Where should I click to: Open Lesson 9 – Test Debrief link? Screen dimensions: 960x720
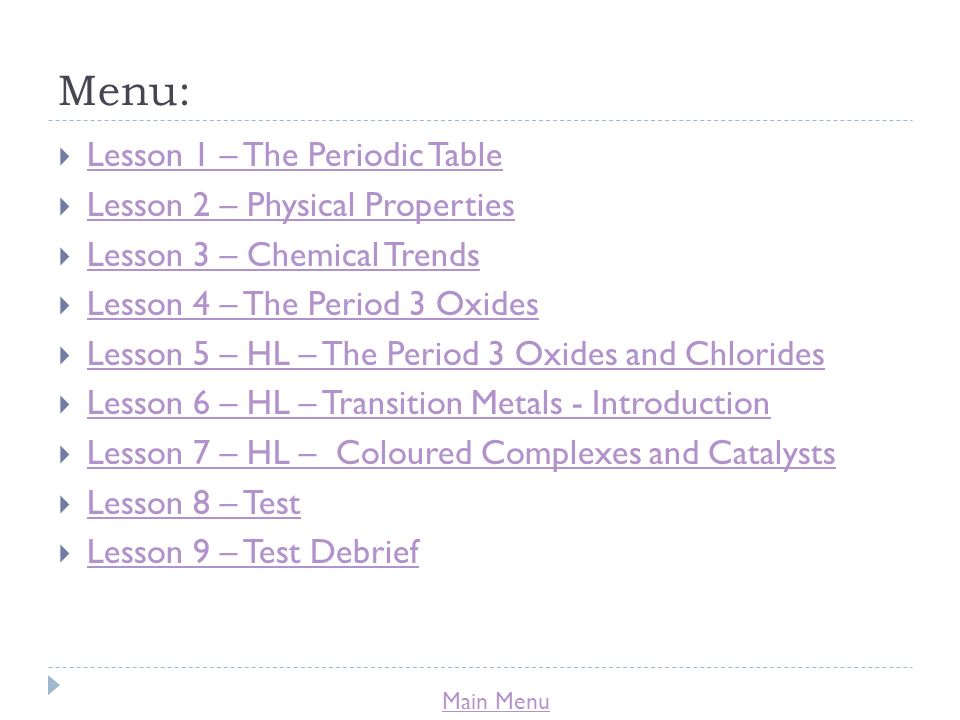[253, 553]
